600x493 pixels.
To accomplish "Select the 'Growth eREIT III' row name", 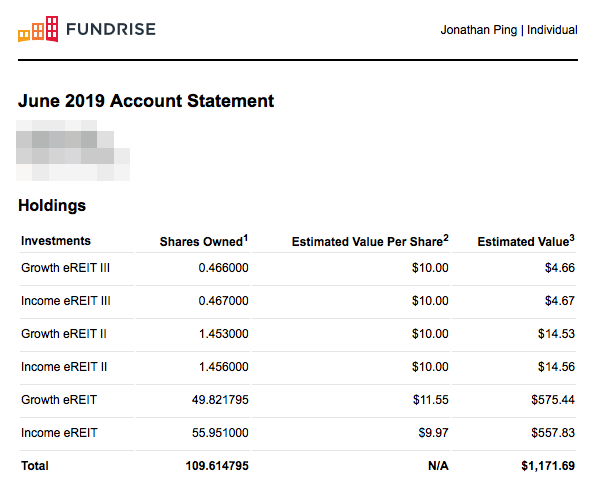I will [65, 268].
